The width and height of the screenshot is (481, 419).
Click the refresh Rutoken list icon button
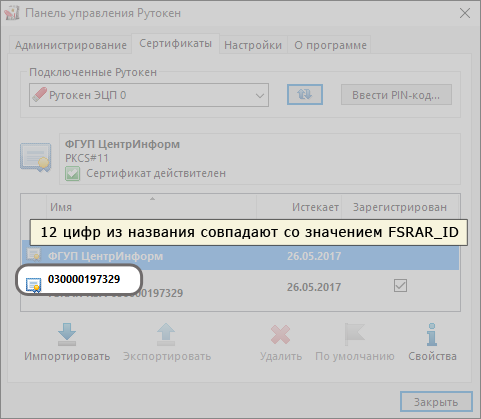point(305,95)
